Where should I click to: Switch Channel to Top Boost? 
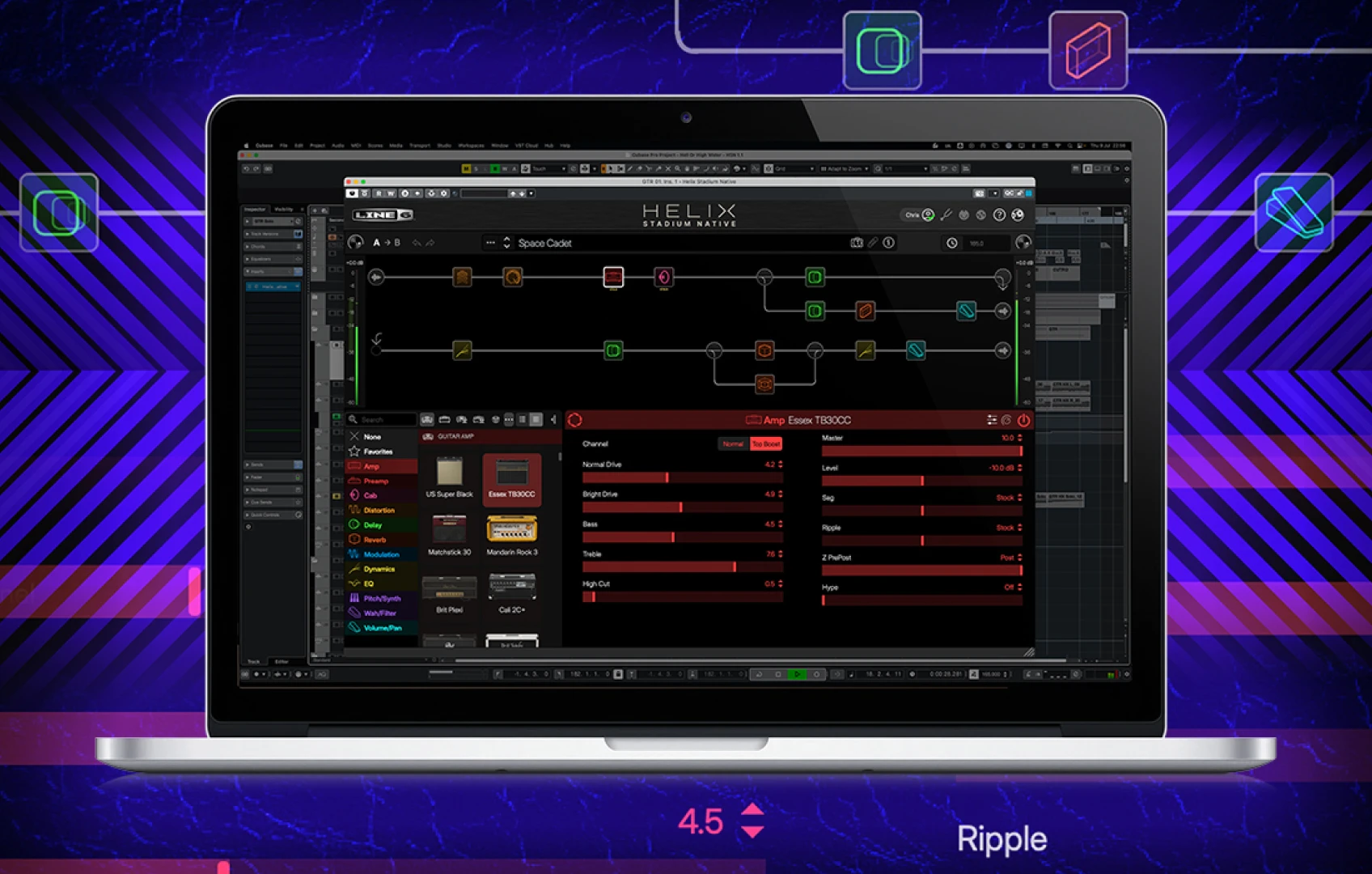pos(766,443)
